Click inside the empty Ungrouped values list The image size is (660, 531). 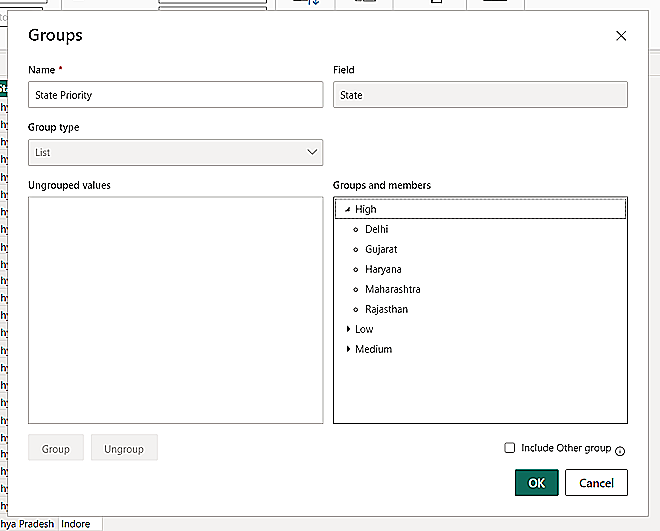pyautogui.click(x=175, y=310)
